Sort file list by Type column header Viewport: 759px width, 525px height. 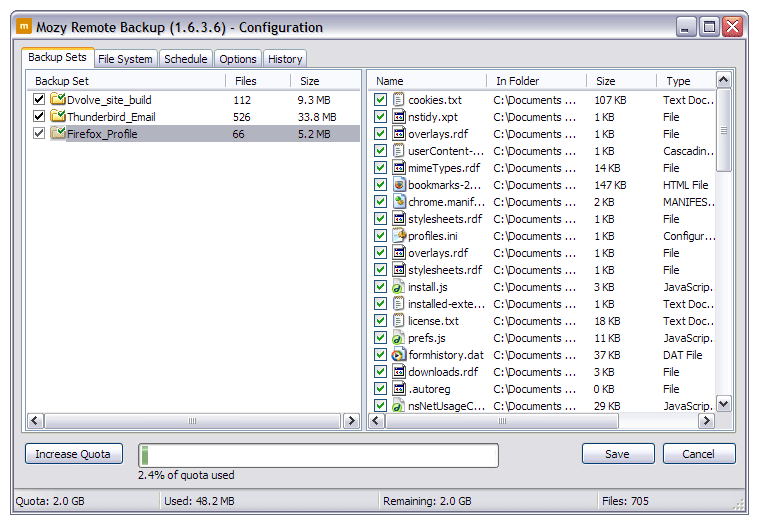(686, 81)
